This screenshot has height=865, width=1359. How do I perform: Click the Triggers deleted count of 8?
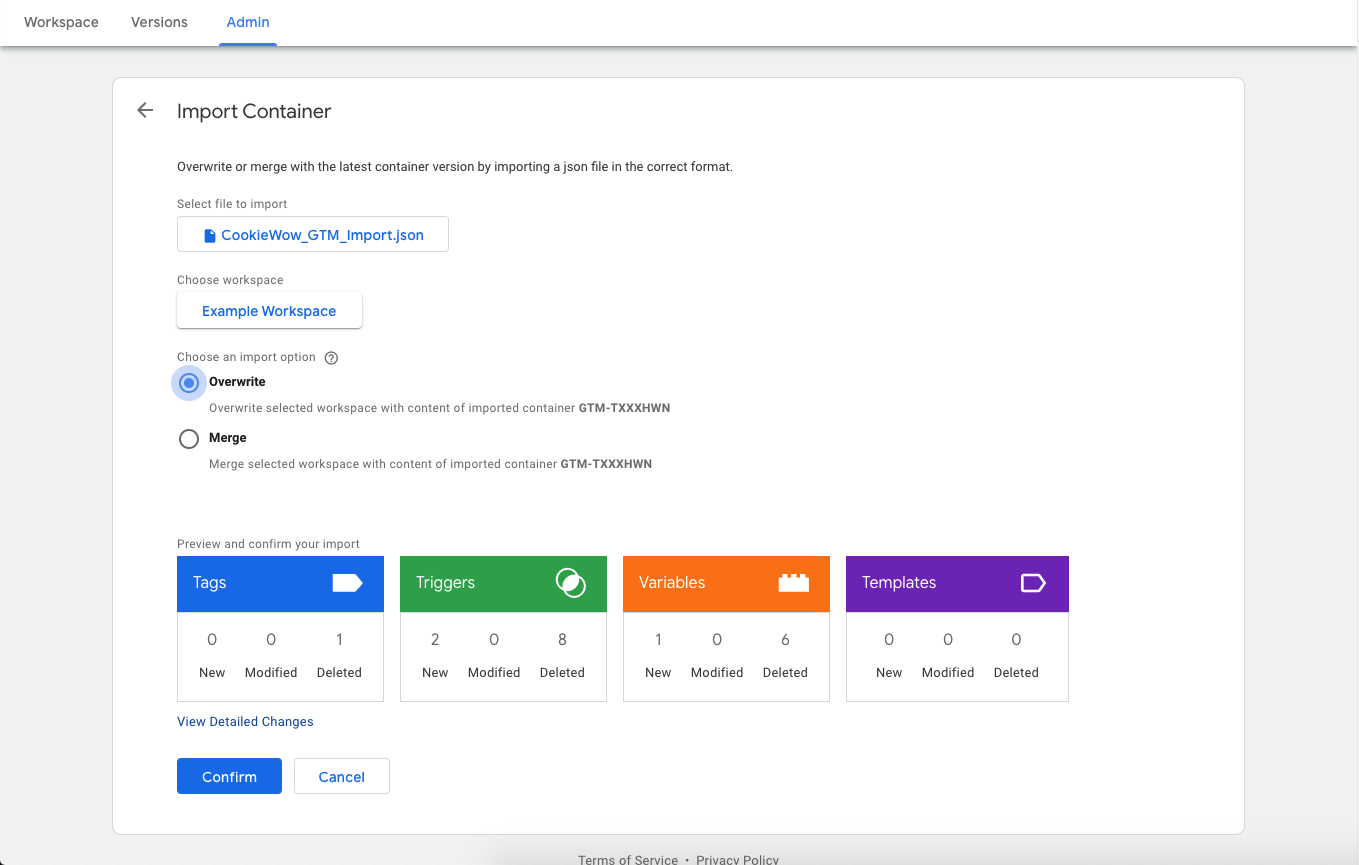coord(562,640)
